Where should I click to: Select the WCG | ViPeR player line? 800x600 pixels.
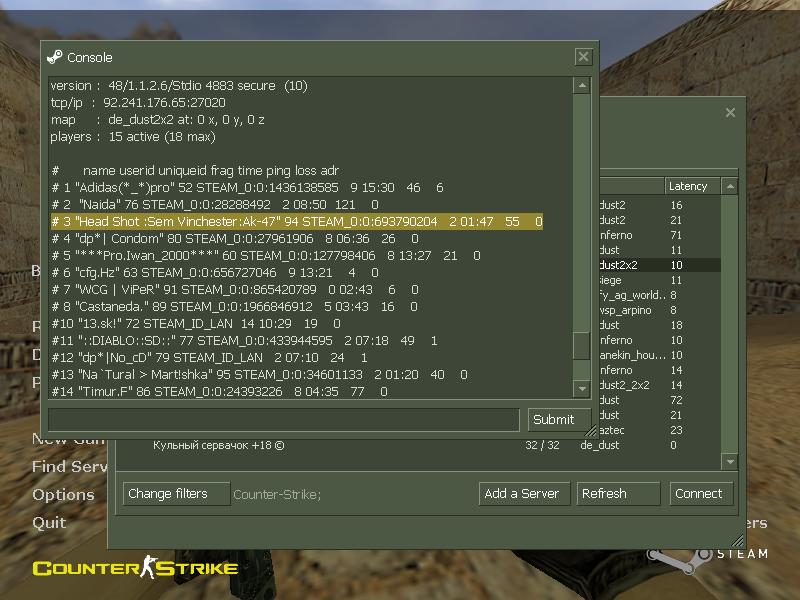pyautogui.click(x=235, y=289)
